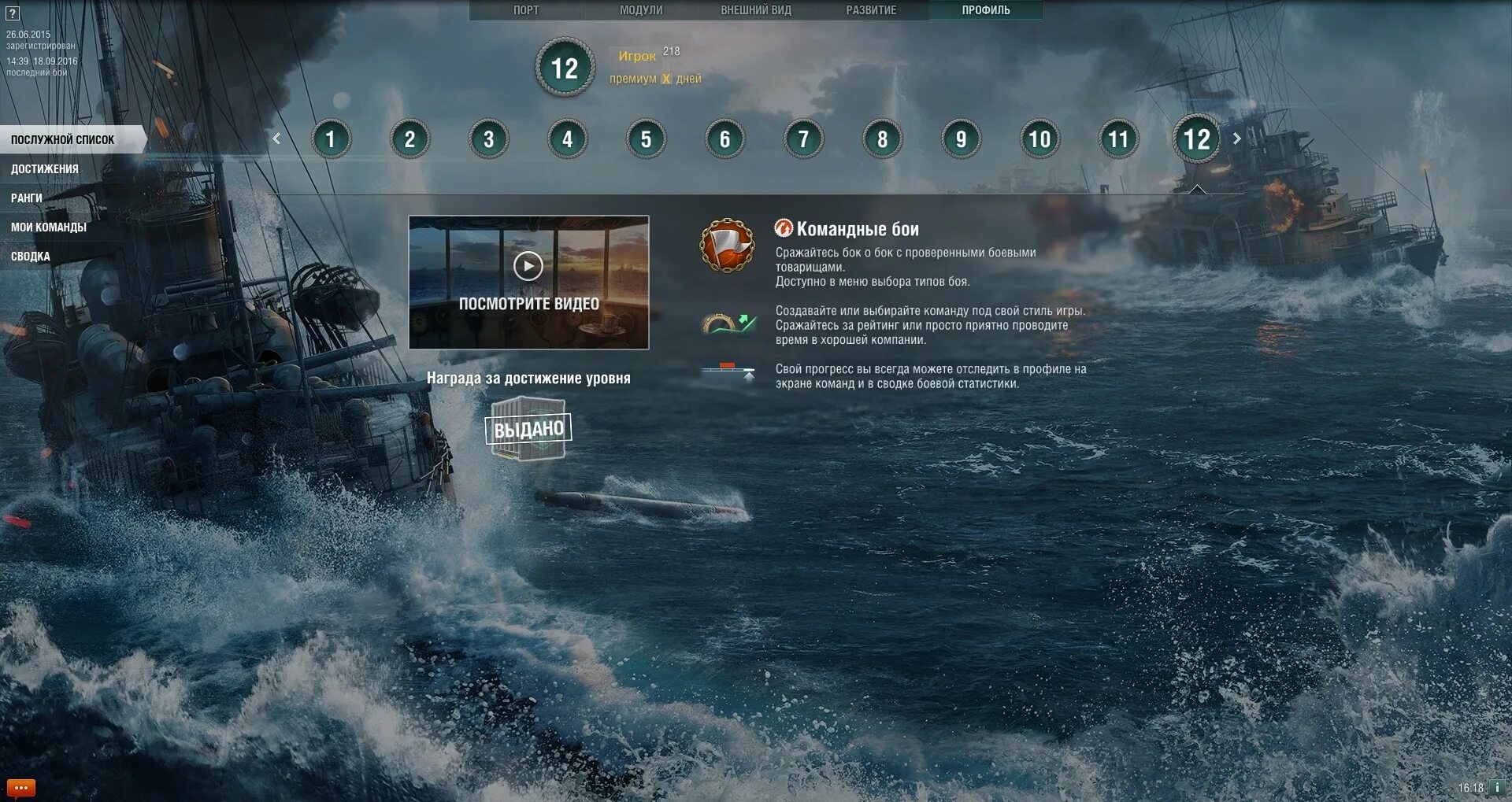Show earlier levels with left arrow
This screenshot has width=1512, height=802.
click(x=276, y=139)
